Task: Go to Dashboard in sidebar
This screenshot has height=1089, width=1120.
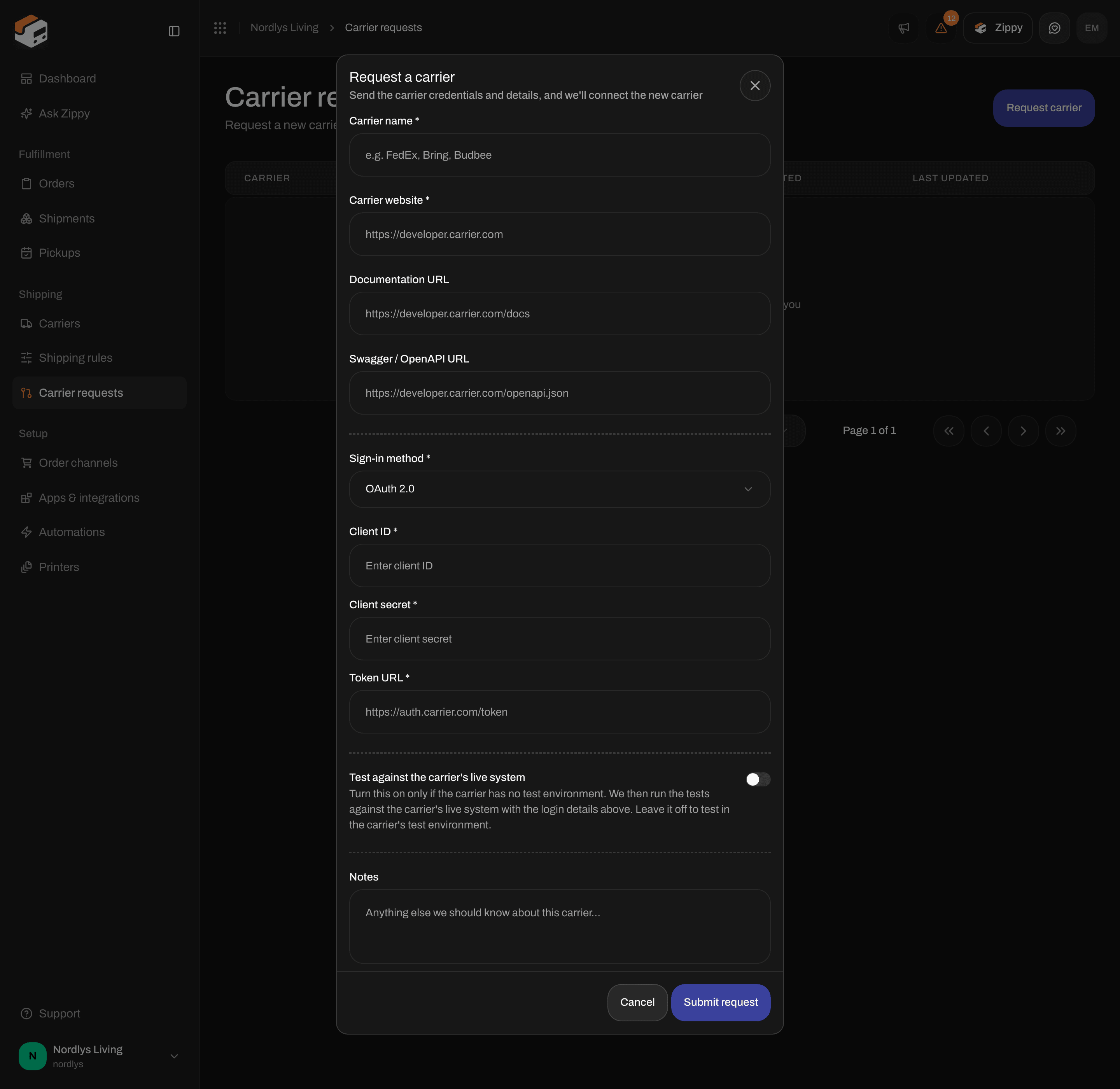Action: coord(100,78)
